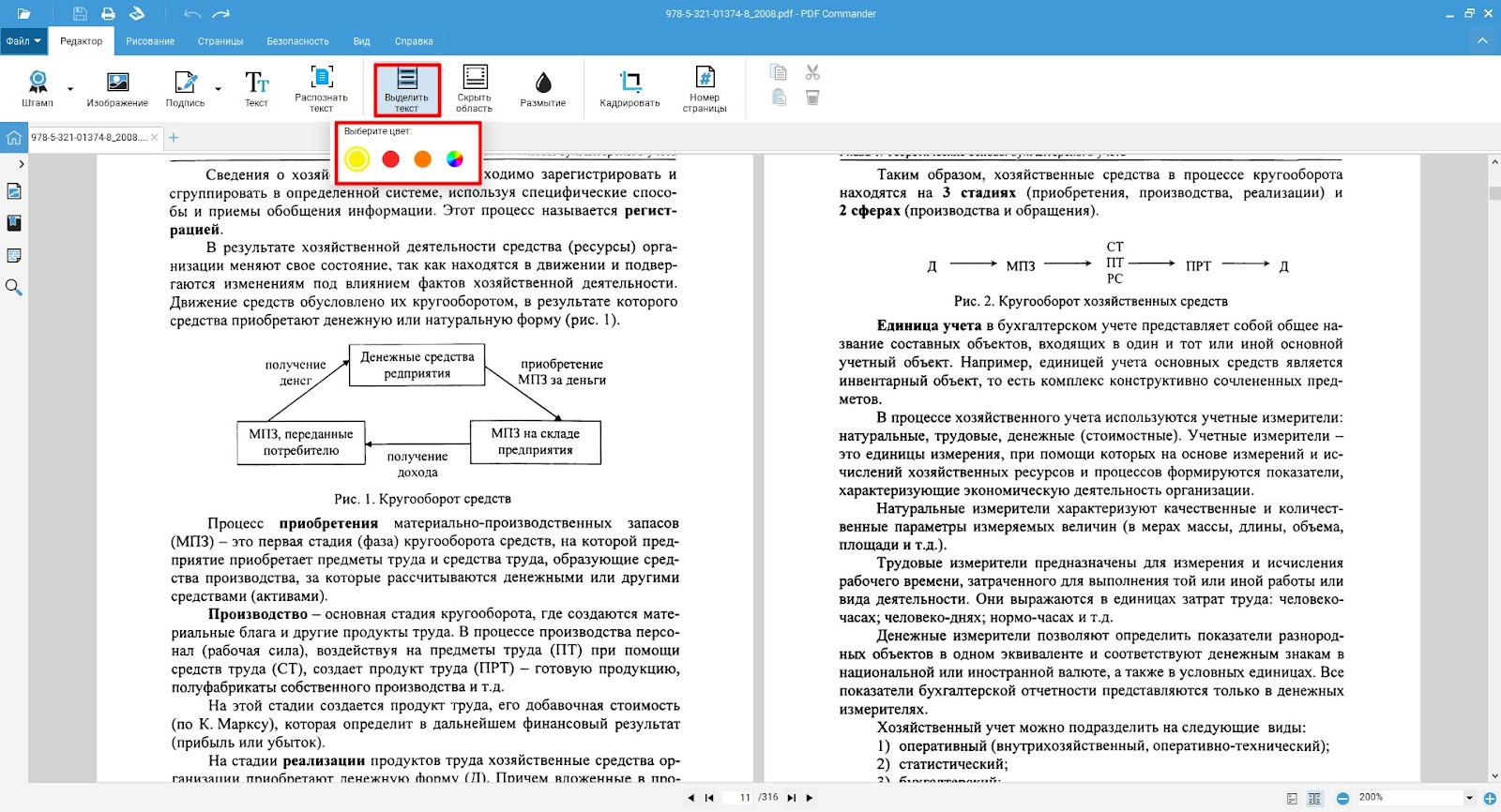
Task: Click the Штамп stamp tool icon
Action: [38, 88]
